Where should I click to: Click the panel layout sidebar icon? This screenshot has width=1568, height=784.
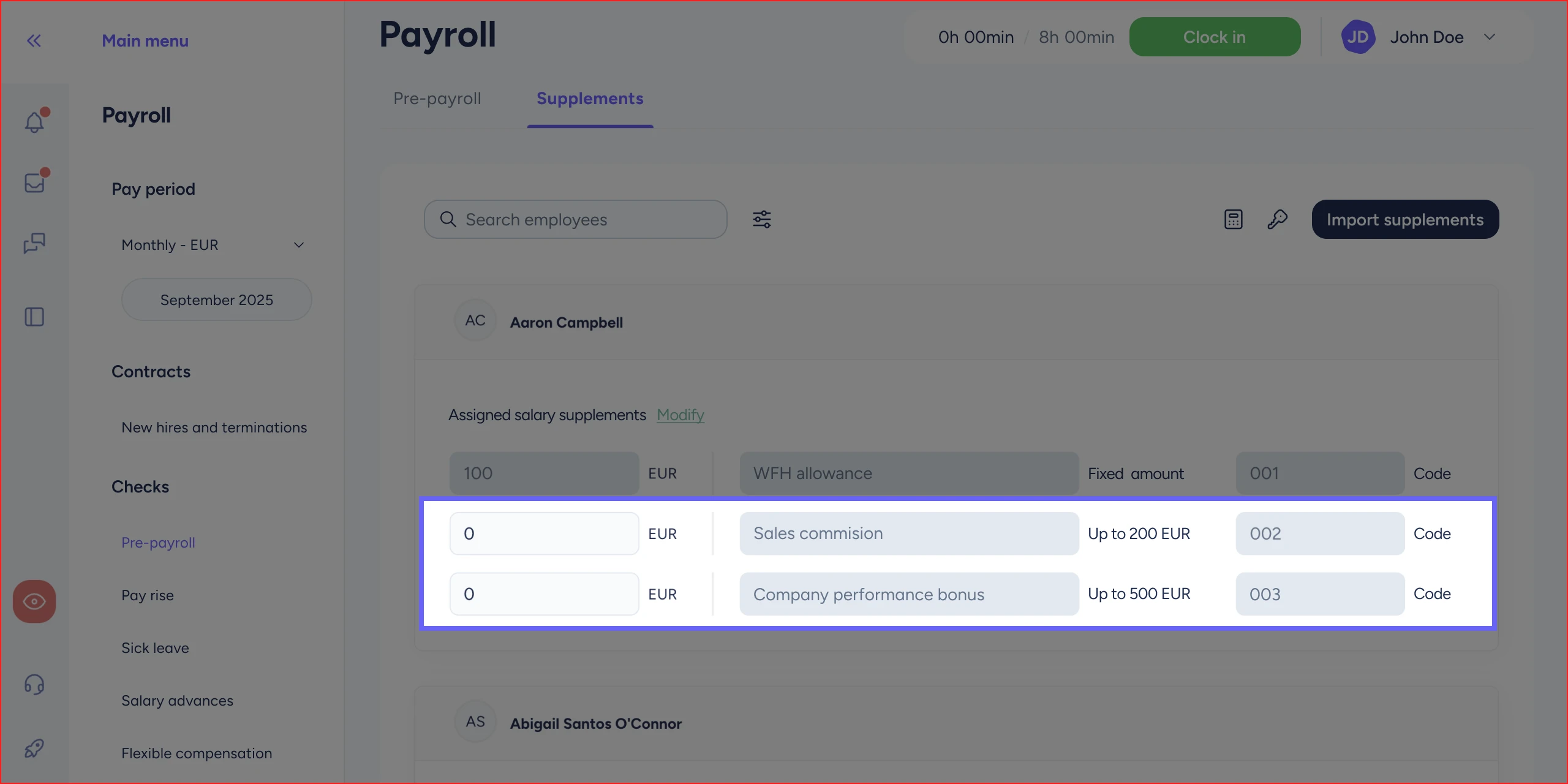pyautogui.click(x=34, y=317)
